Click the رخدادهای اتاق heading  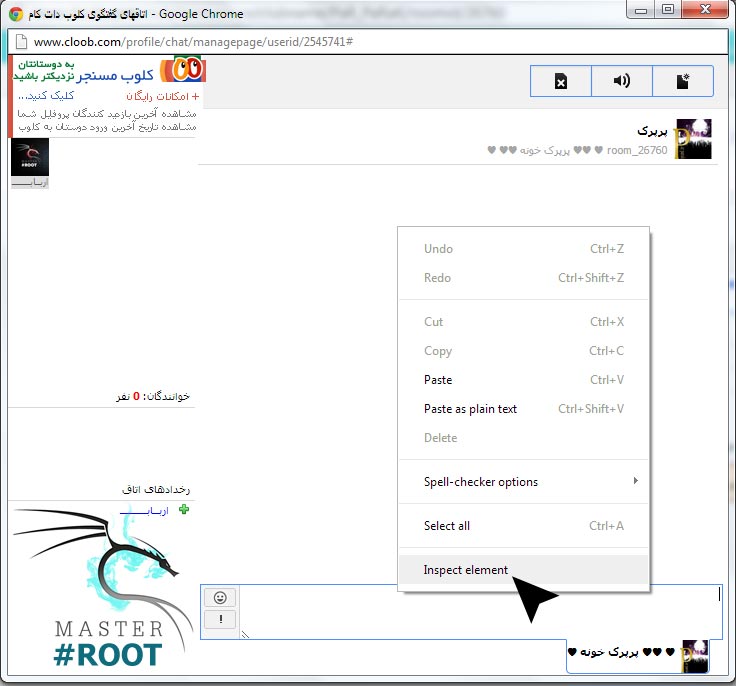(156, 489)
